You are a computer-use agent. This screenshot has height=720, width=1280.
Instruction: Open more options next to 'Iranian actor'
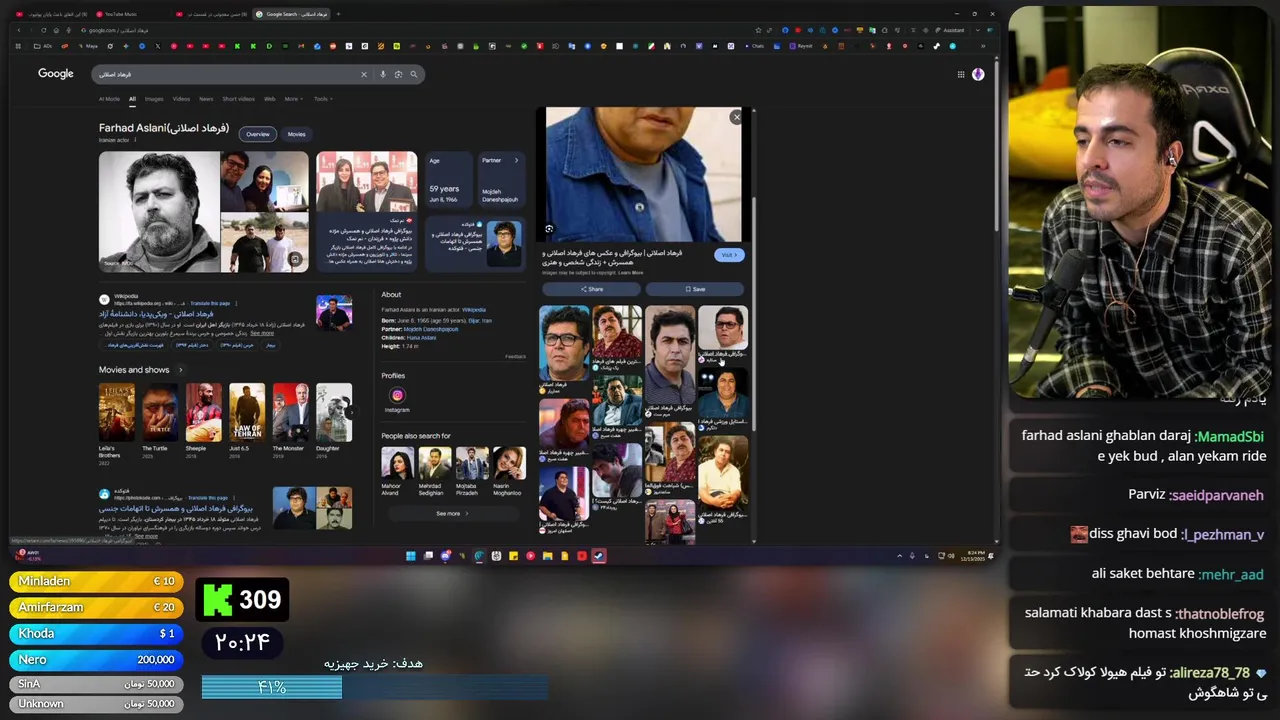tap(135, 140)
